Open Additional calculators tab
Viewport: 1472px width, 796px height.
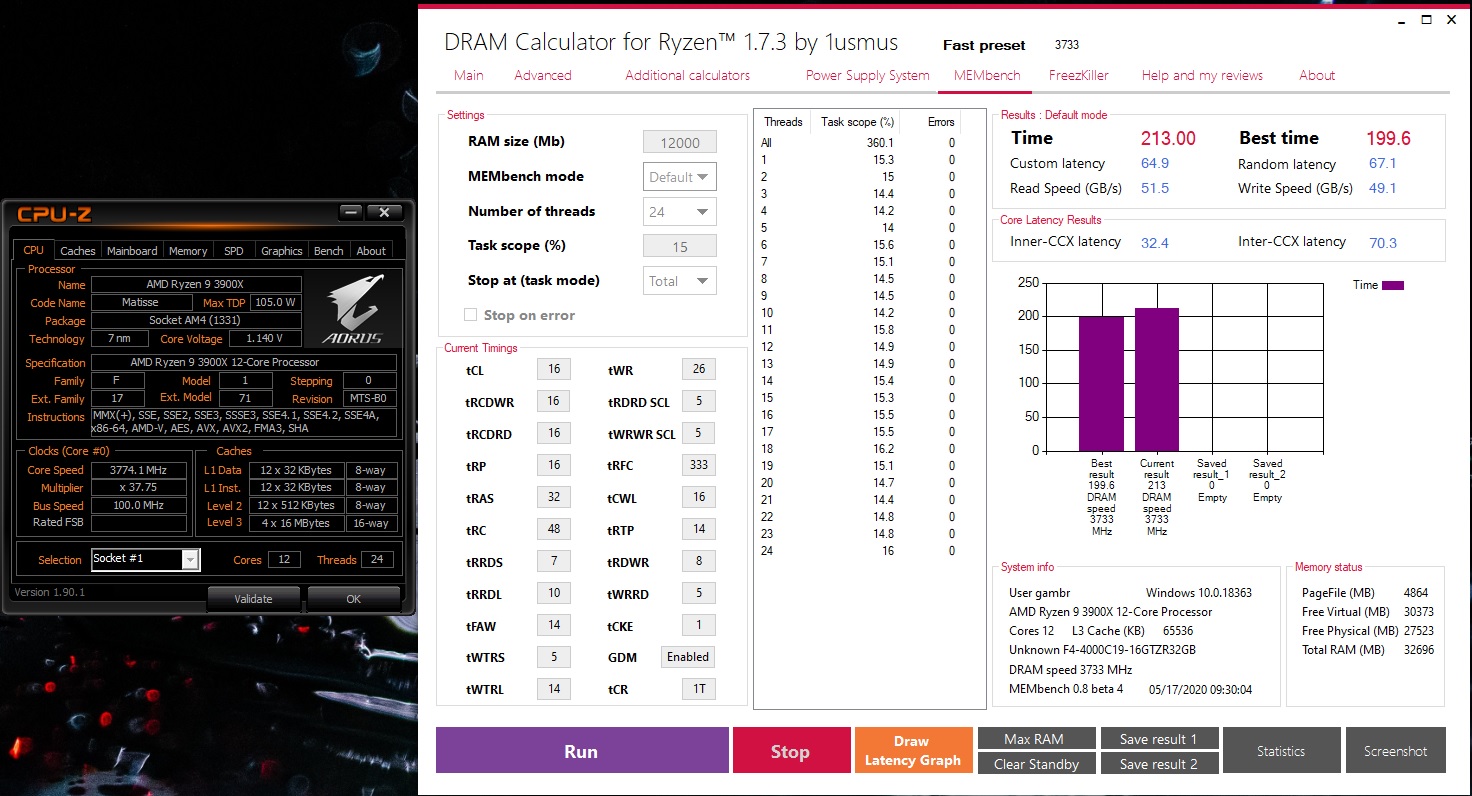[687, 75]
